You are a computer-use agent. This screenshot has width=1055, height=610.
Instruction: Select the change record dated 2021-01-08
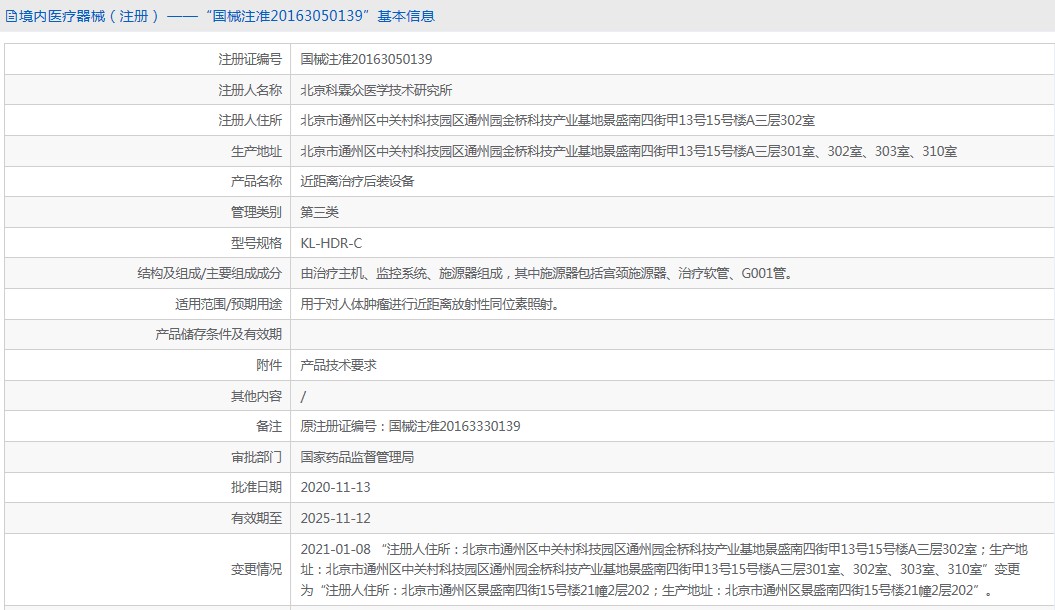tap(663, 570)
